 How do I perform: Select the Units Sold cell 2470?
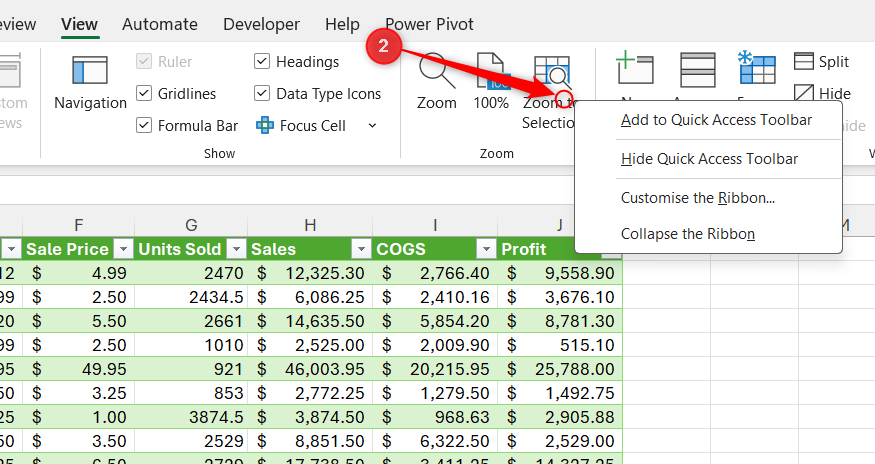point(191,273)
